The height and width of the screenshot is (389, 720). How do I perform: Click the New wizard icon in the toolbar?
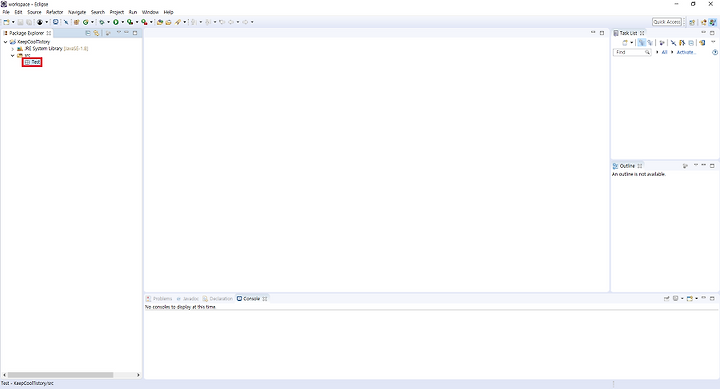(6, 22)
